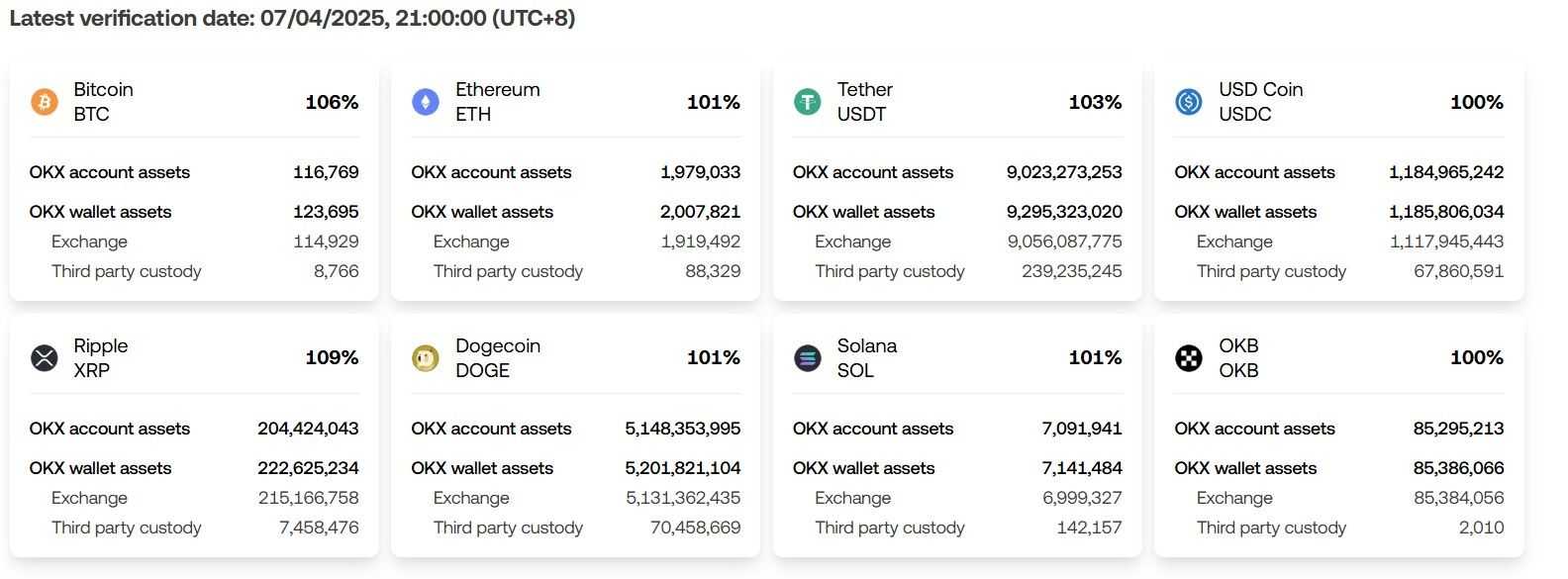Click the green Tether coin icon
Viewport: 1568px width, 579px height.
808,102
